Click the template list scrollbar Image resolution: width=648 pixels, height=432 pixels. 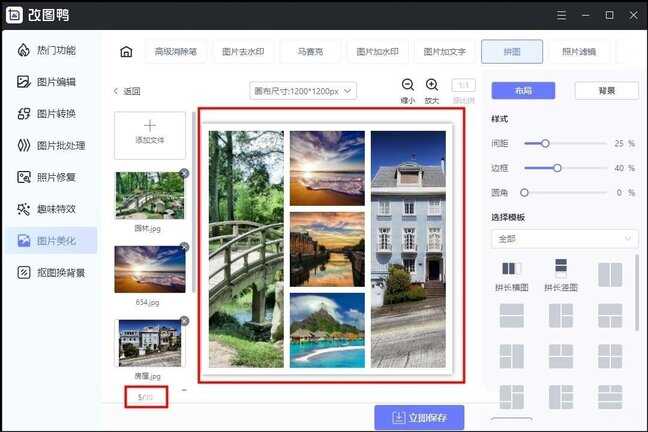point(637,292)
